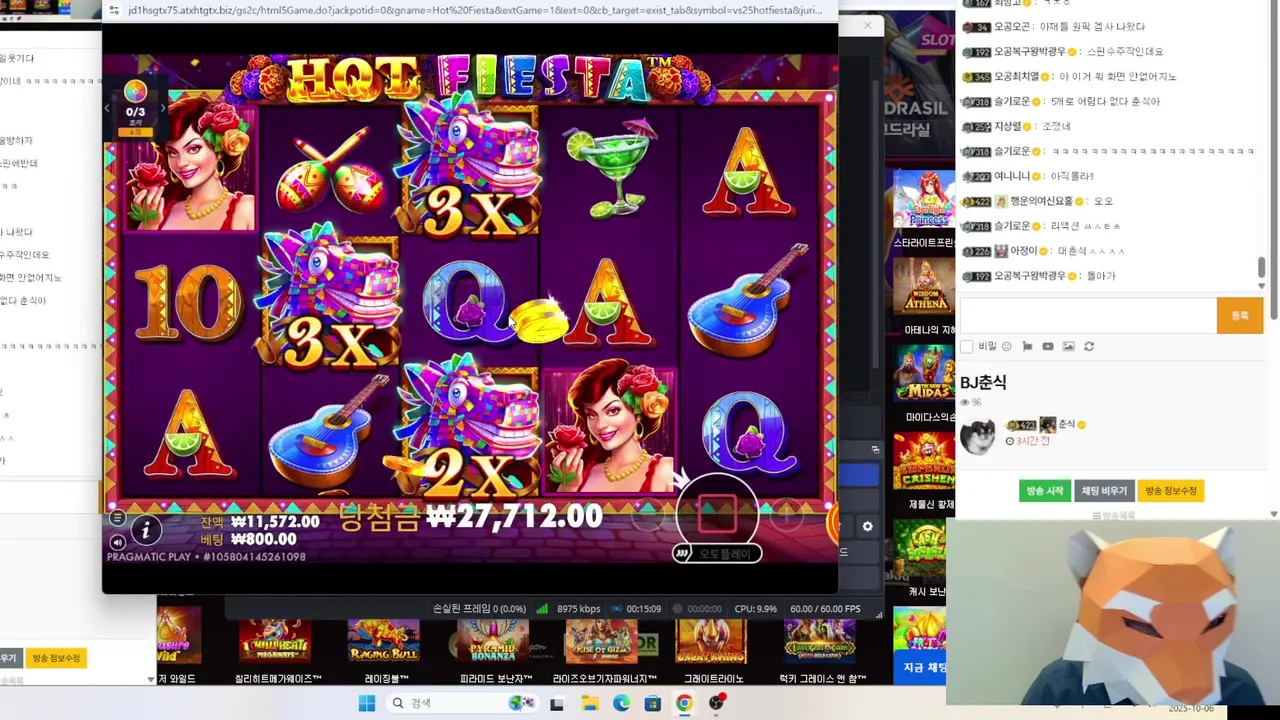Mute the slot game sound
The height and width of the screenshot is (720, 1280).
pos(117,542)
